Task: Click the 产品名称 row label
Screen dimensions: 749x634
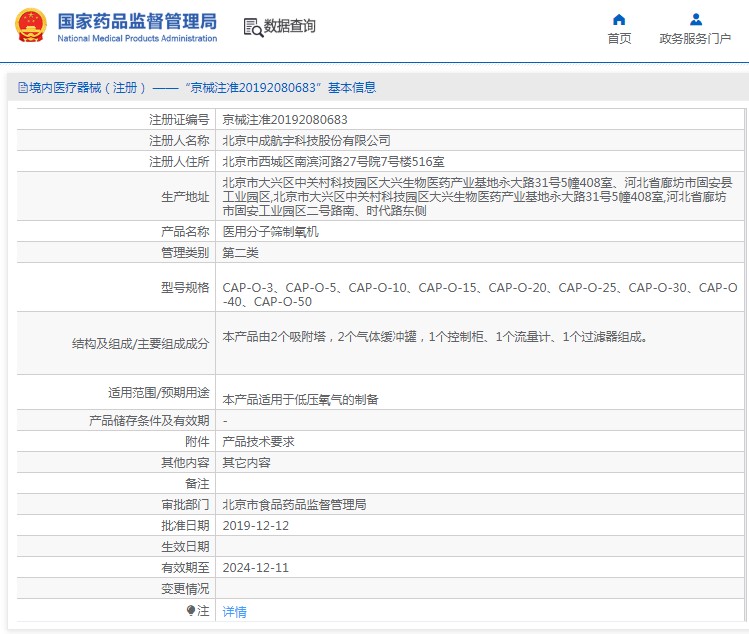Action: (185, 232)
